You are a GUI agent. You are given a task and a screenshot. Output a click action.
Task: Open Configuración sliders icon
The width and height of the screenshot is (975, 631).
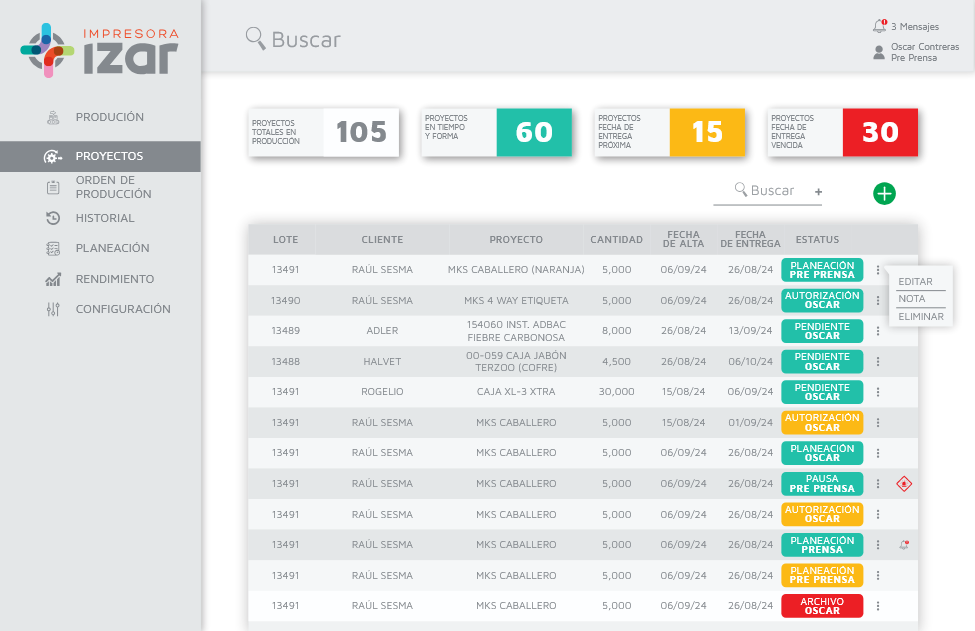click(x=53, y=310)
